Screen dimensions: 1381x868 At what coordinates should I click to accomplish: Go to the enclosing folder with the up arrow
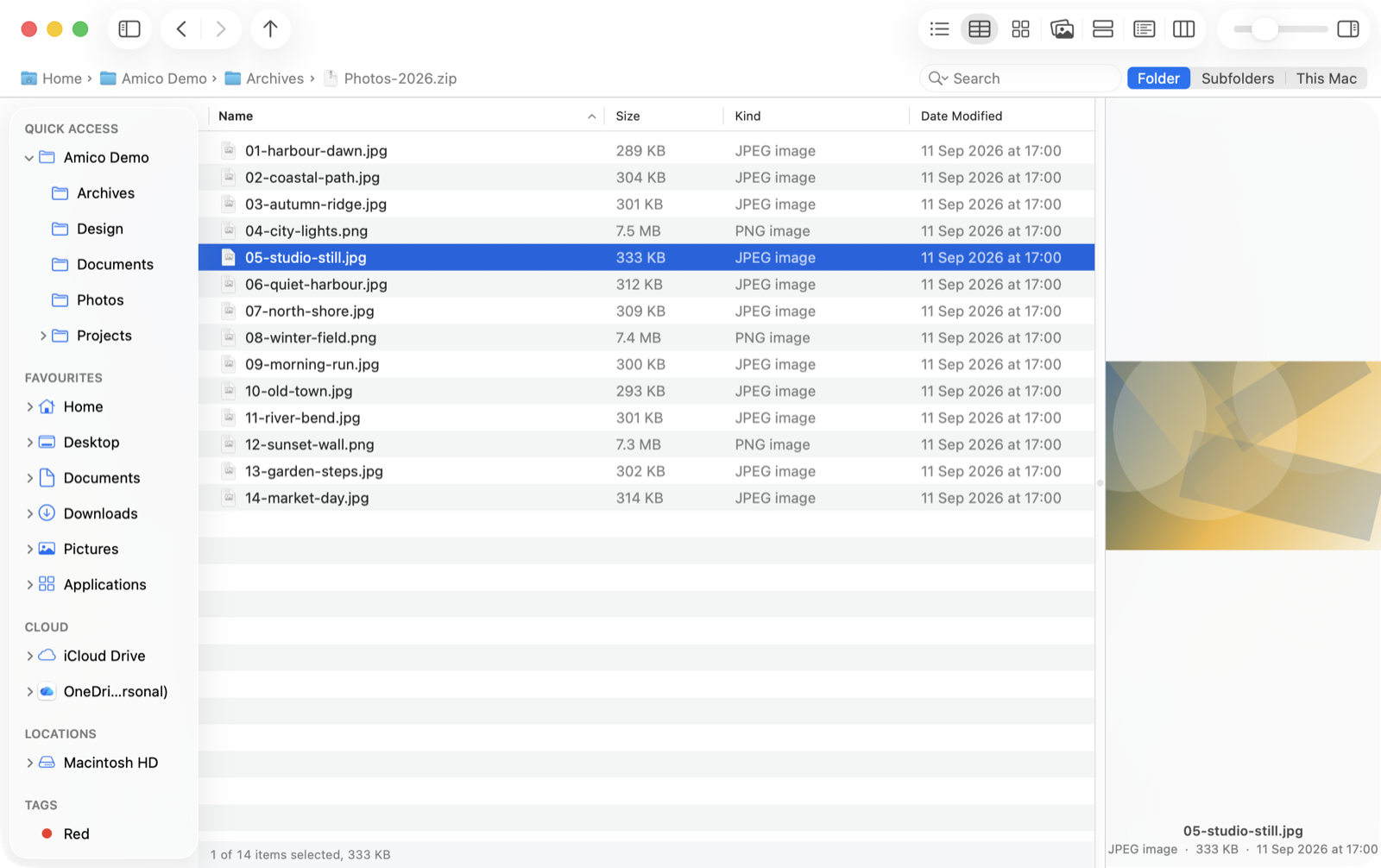click(x=270, y=29)
